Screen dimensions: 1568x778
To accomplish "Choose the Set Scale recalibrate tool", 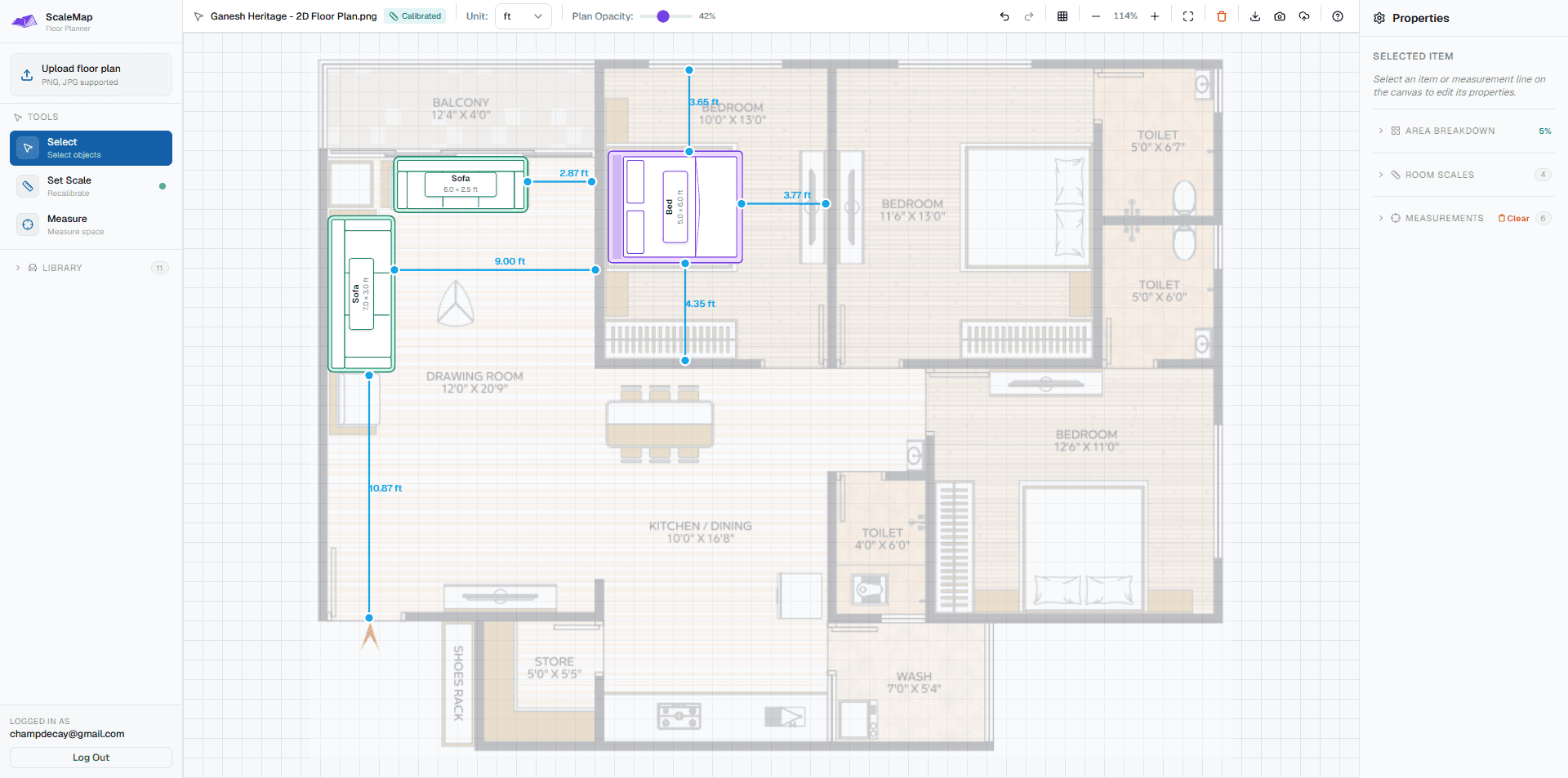I will (x=91, y=186).
